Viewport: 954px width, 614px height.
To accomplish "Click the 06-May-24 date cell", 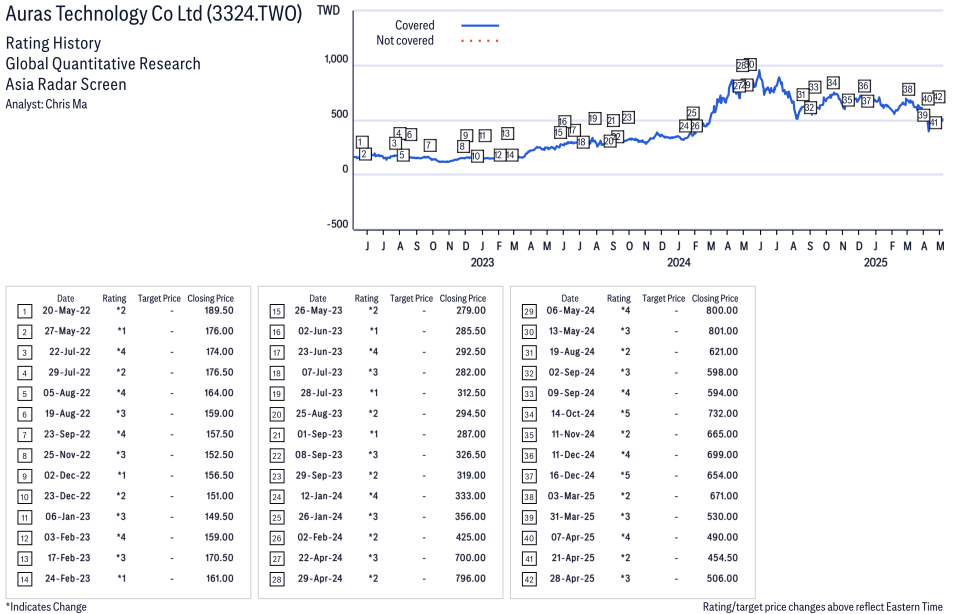I will (x=571, y=310).
